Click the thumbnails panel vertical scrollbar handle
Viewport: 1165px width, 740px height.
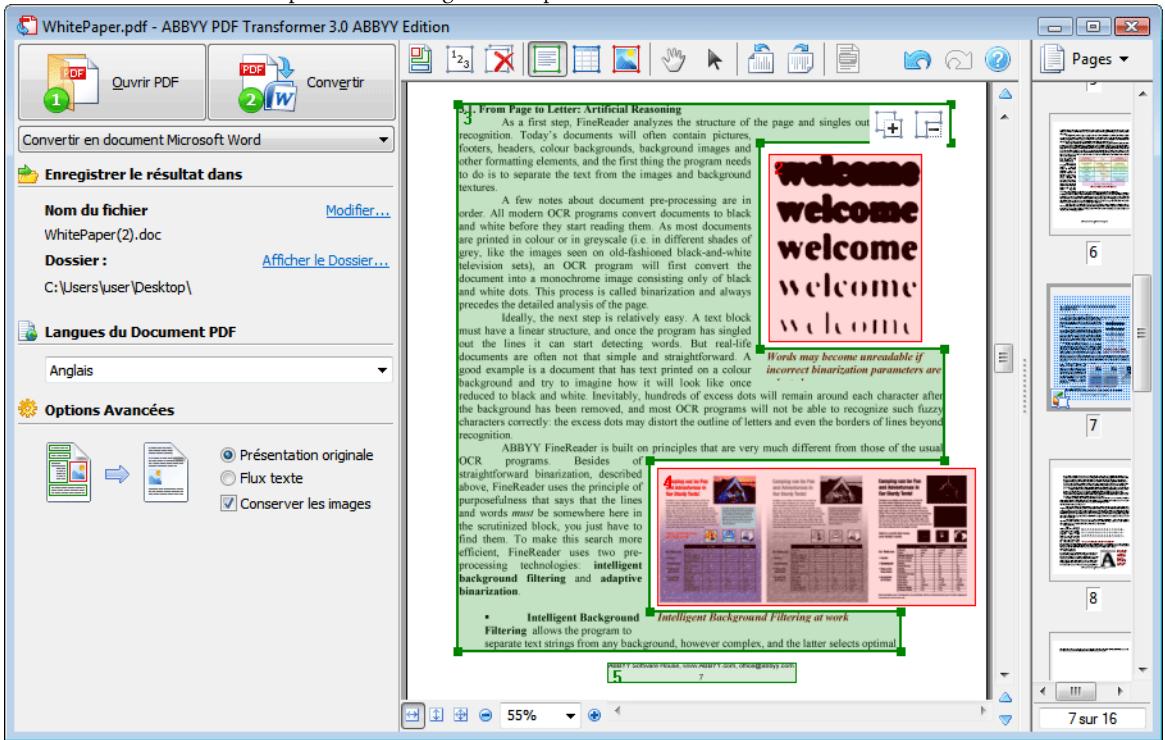1142,333
